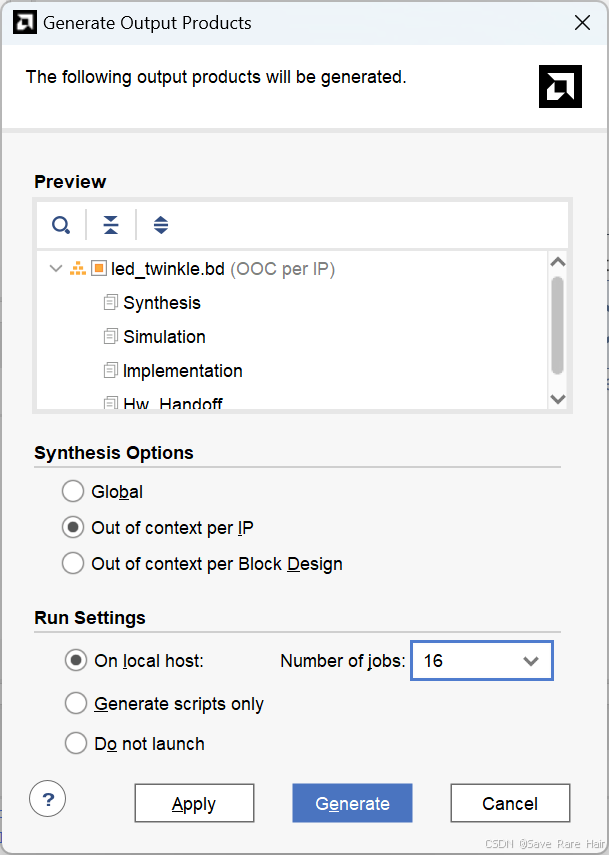The image size is (609, 855).
Task: Select Generate scripts only option
Action: tap(75, 704)
